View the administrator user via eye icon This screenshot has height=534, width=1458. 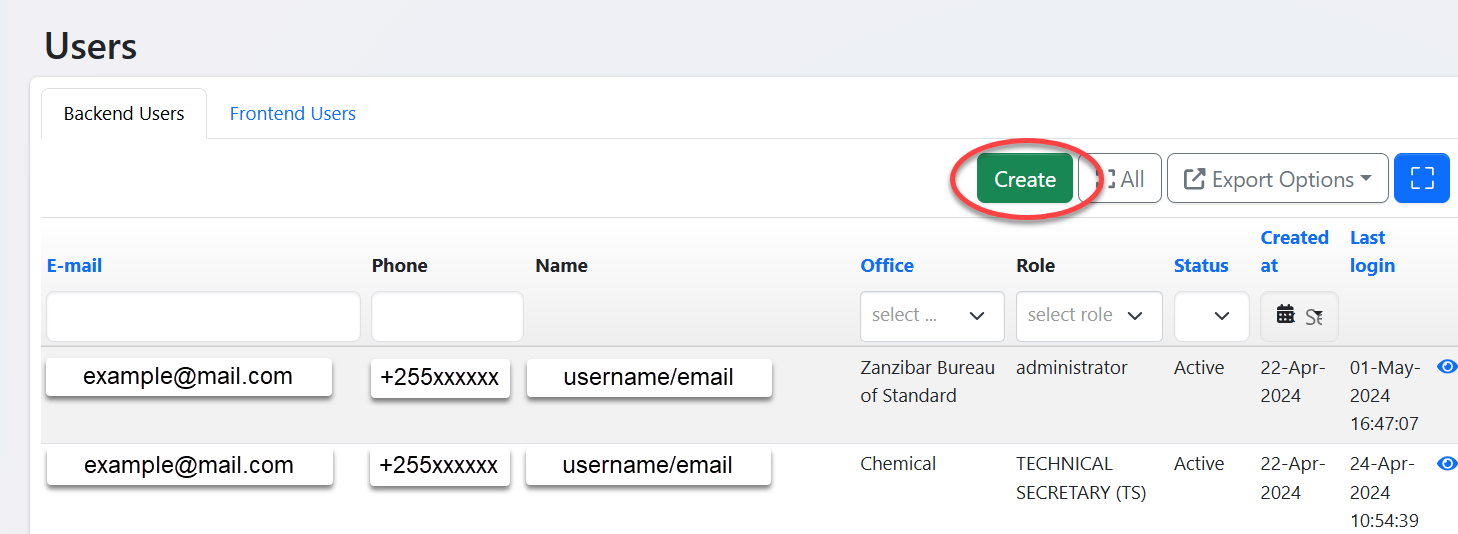click(1446, 368)
